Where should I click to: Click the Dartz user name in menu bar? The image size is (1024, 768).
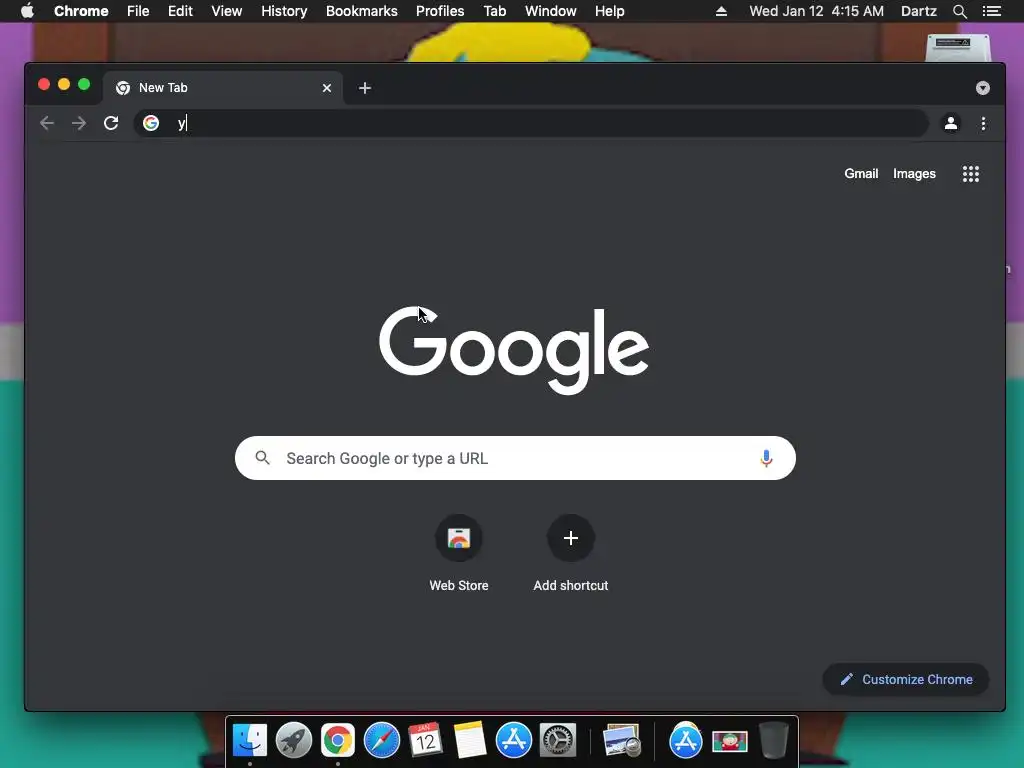click(918, 11)
